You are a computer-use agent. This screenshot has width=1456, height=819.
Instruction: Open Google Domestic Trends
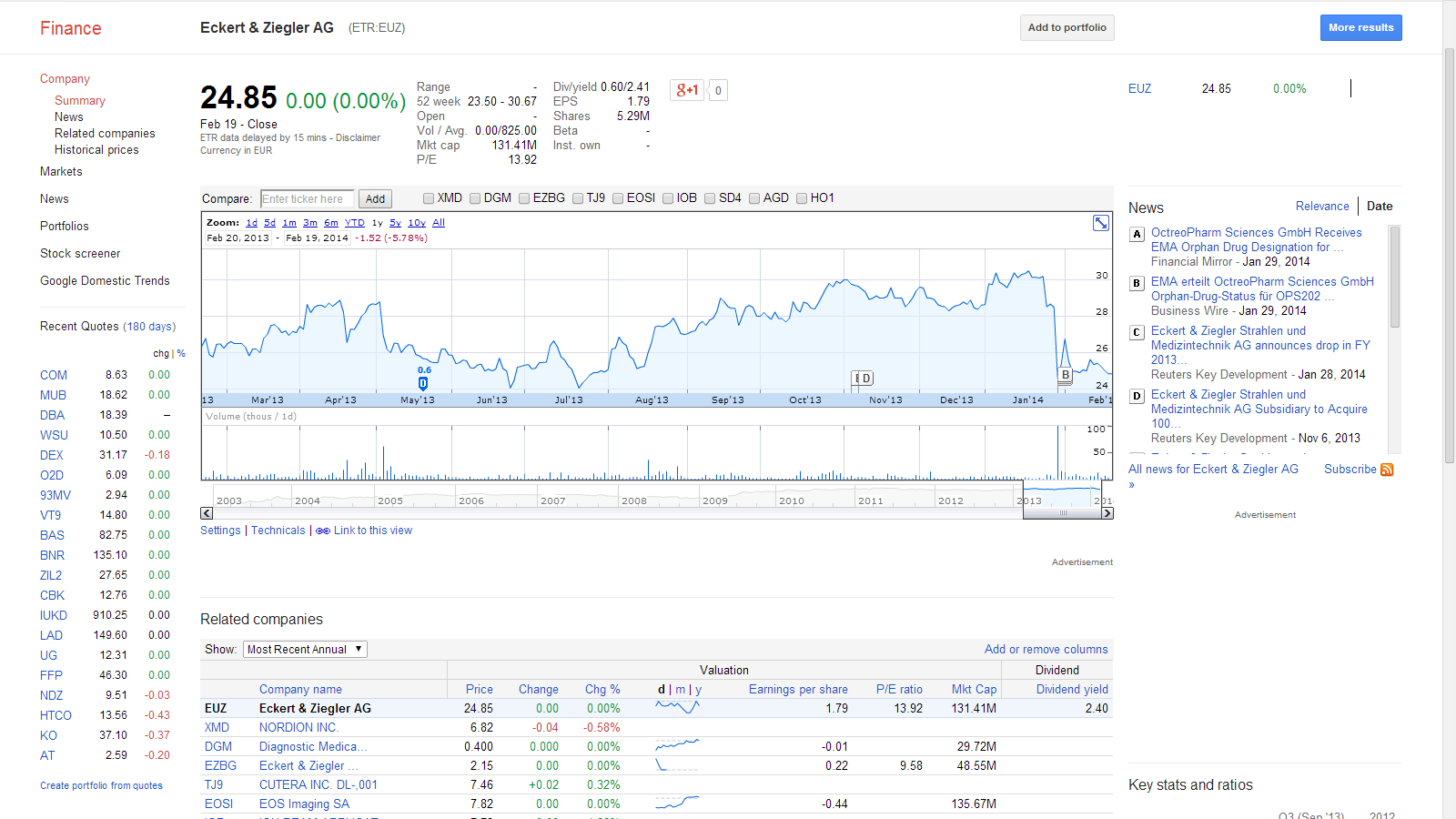[105, 281]
